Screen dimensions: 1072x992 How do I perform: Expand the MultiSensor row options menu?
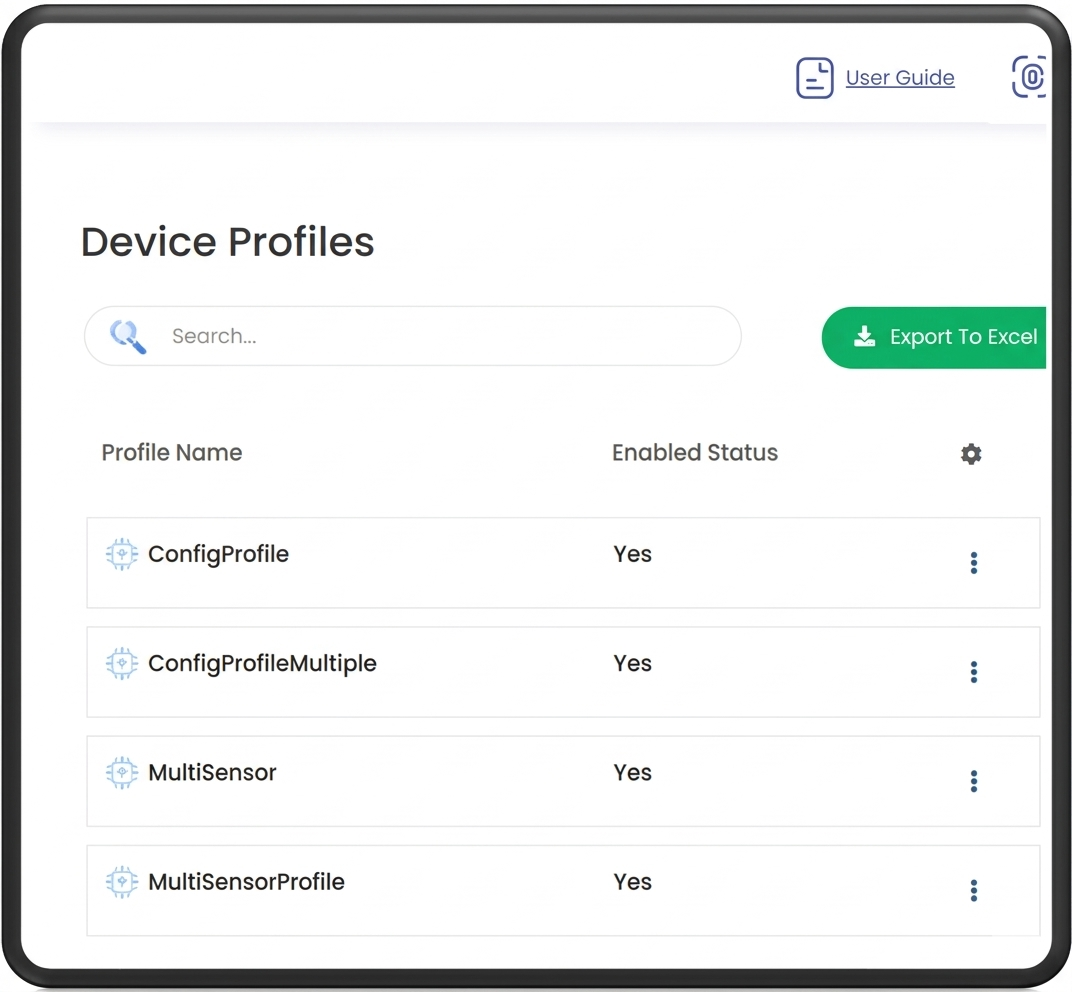tap(973, 781)
